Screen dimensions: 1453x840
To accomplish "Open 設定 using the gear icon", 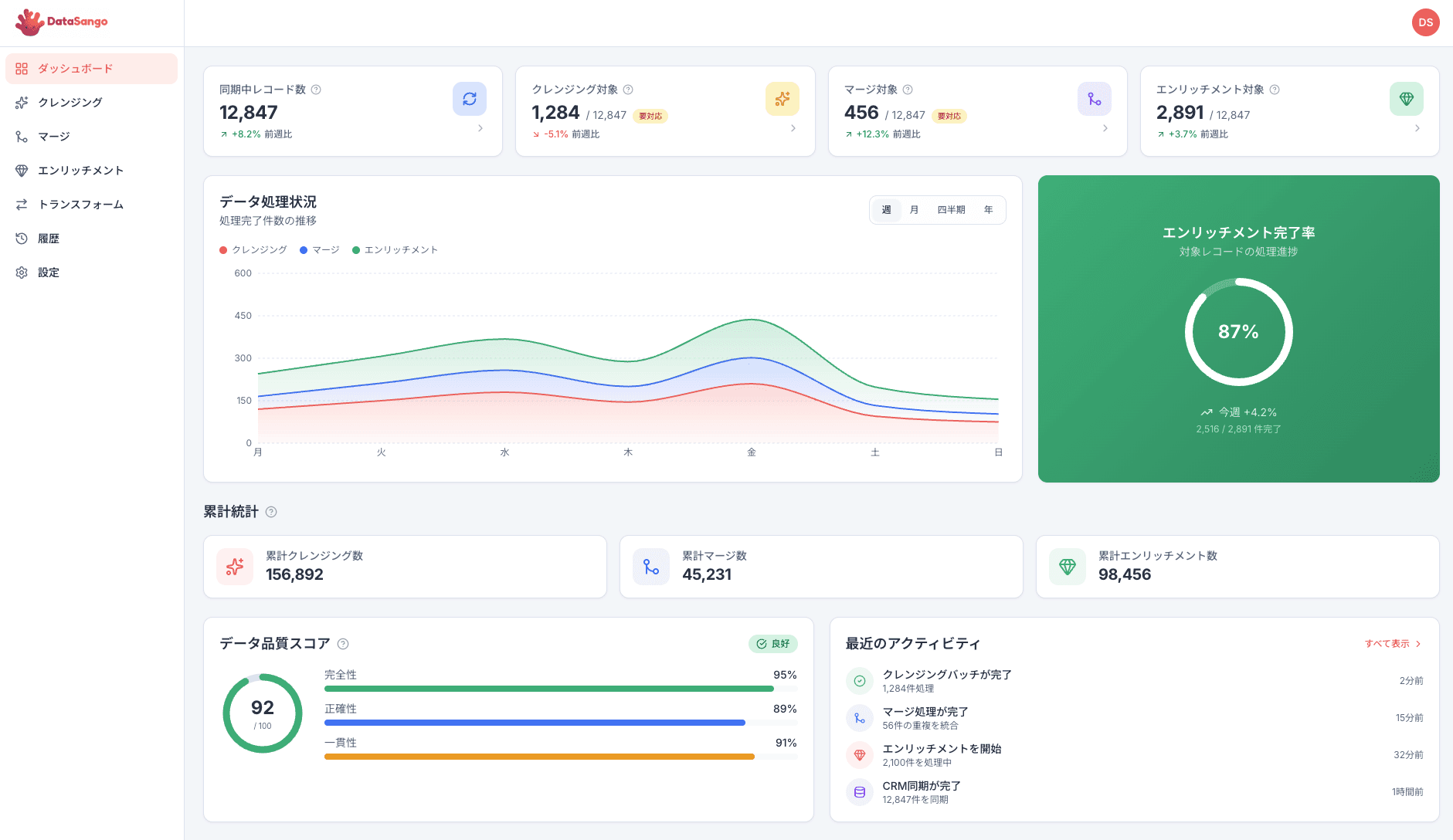I will tap(48, 272).
